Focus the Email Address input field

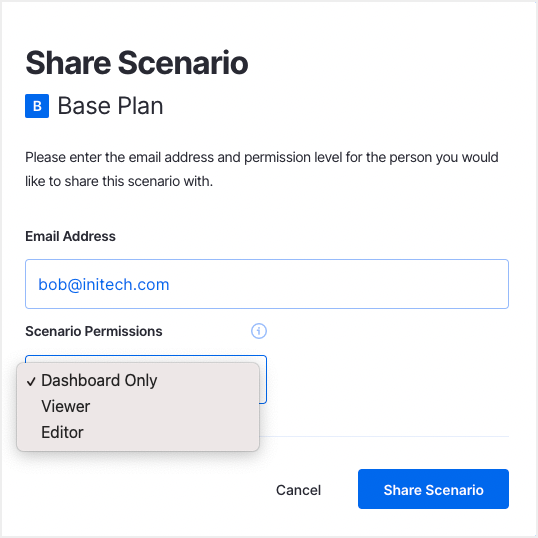(x=267, y=284)
